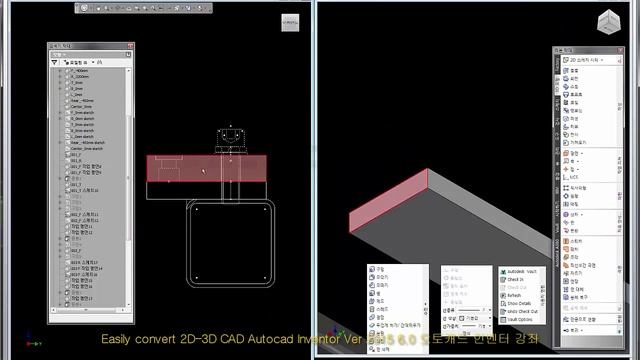Select the 스레드 (Thread) tool
Viewport: 640px width, 360px height.
[378, 309]
